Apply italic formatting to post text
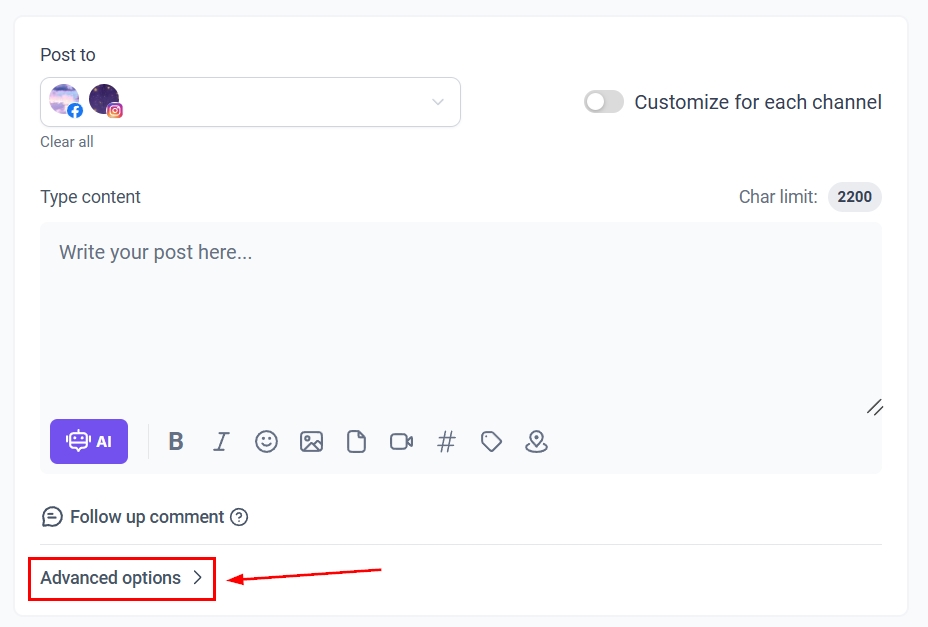This screenshot has height=627, width=928. point(221,441)
